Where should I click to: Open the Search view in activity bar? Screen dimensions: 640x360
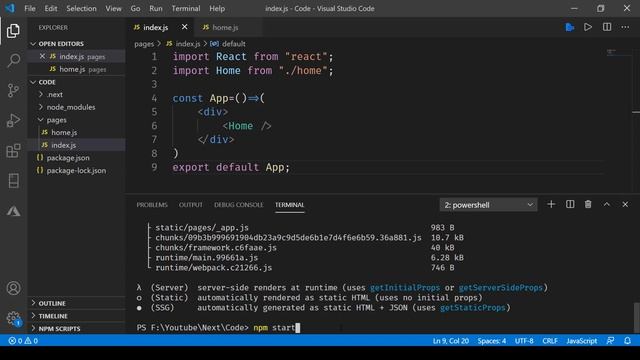pyautogui.click(x=13, y=60)
